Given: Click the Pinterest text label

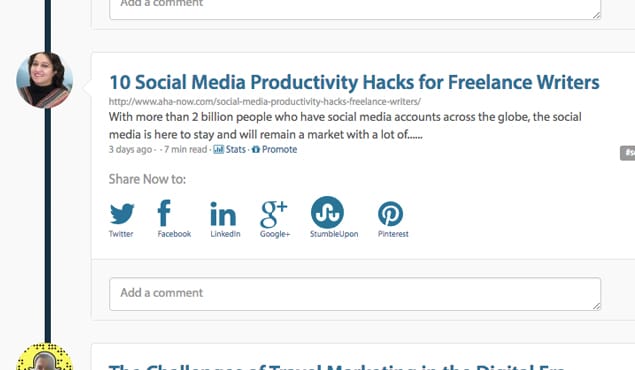Looking at the screenshot, I should pyautogui.click(x=393, y=234).
